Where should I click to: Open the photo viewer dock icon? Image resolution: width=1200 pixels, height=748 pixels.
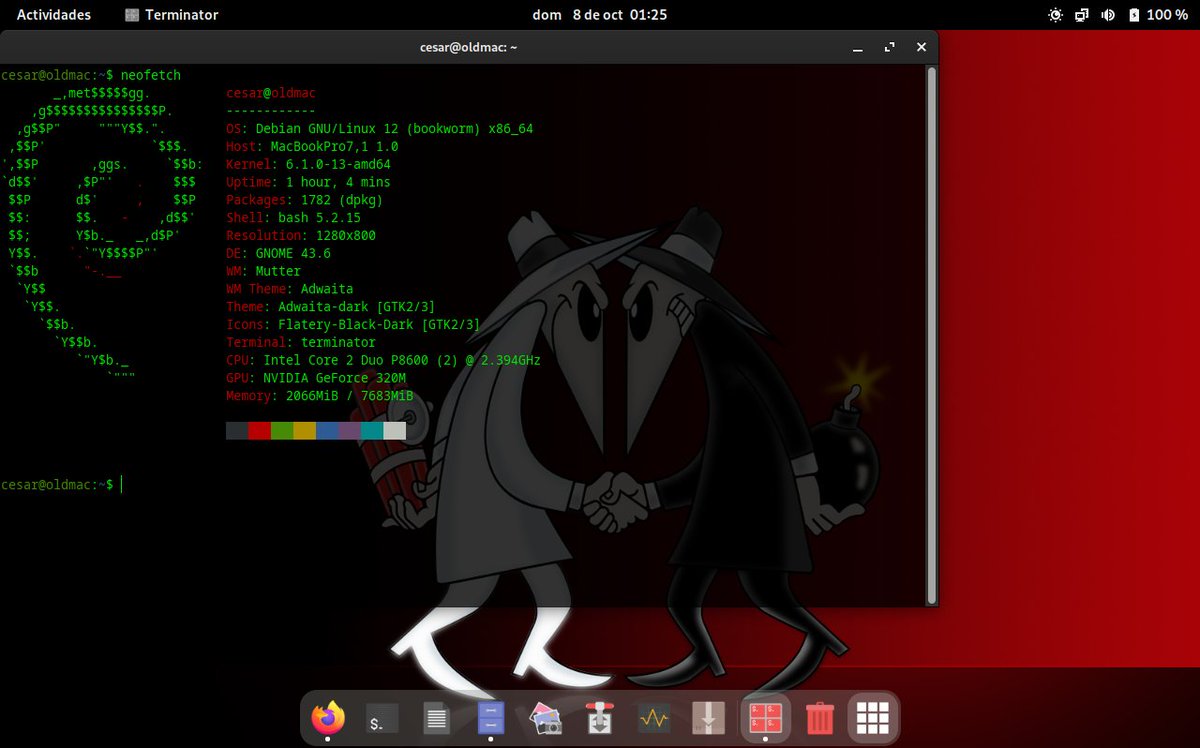click(x=545, y=717)
